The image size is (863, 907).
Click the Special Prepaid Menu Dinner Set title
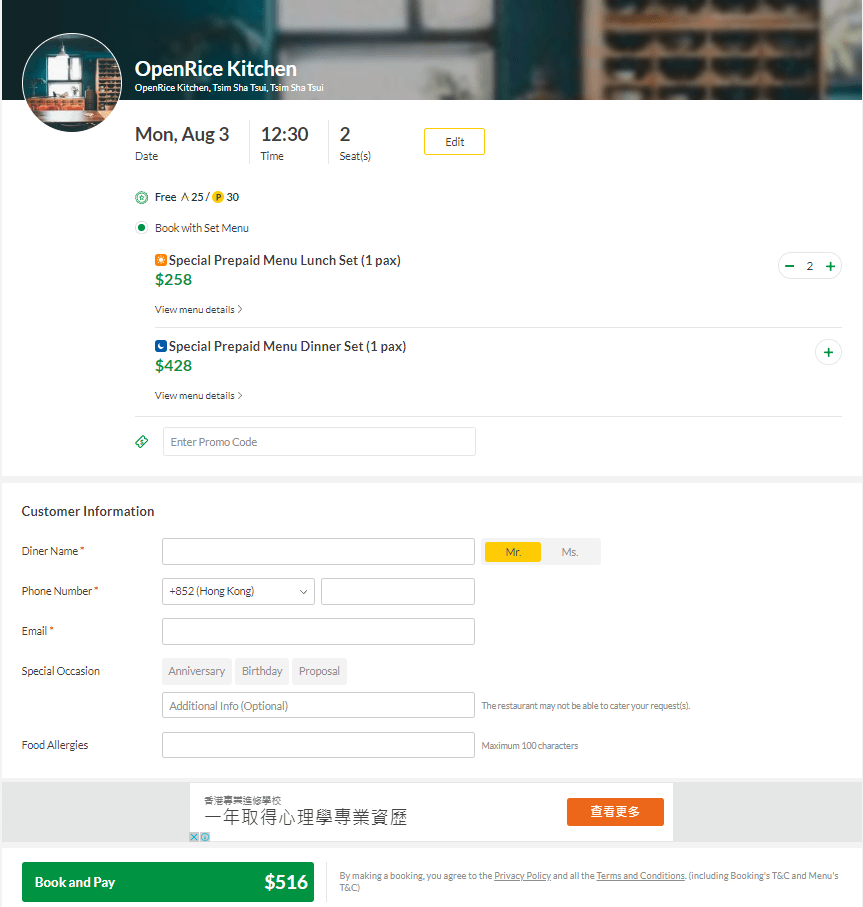click(287, 346)
